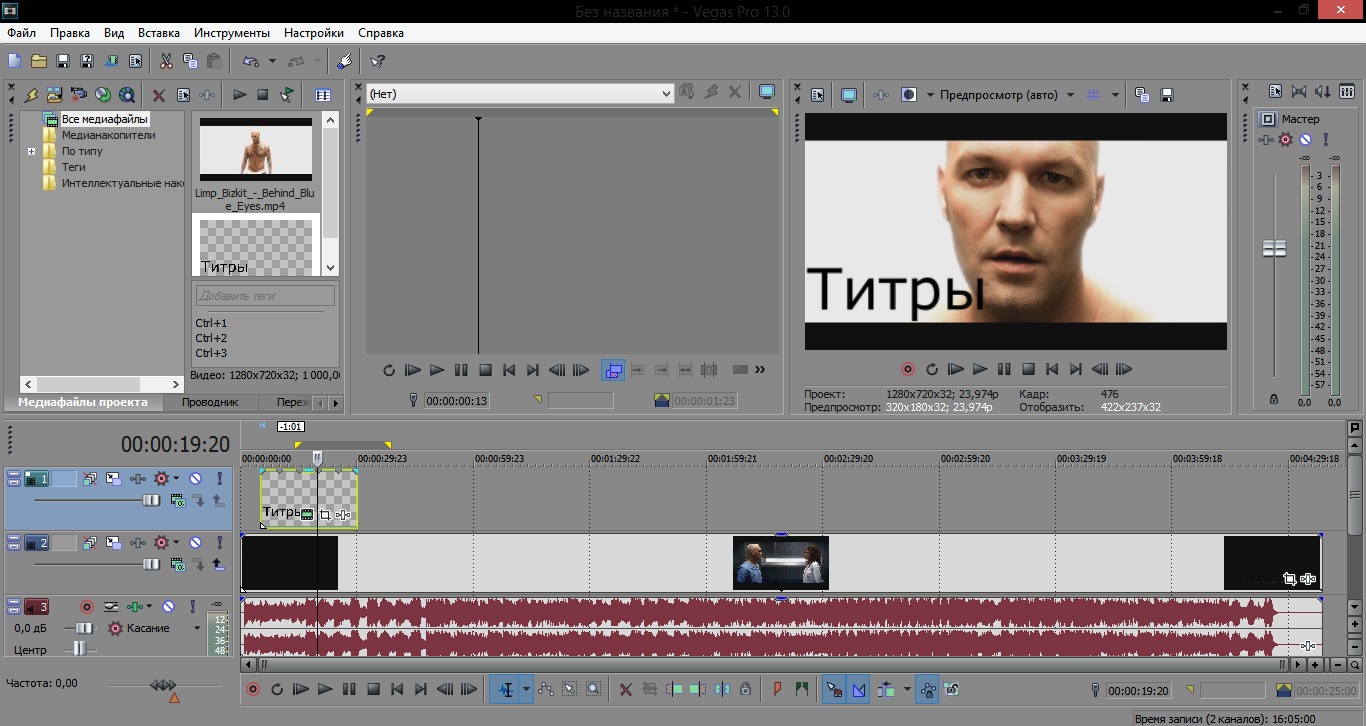Open the Предпросмотр (авто) quality dropdown
1366x726 pixels.
click(x=1070, y=95)
